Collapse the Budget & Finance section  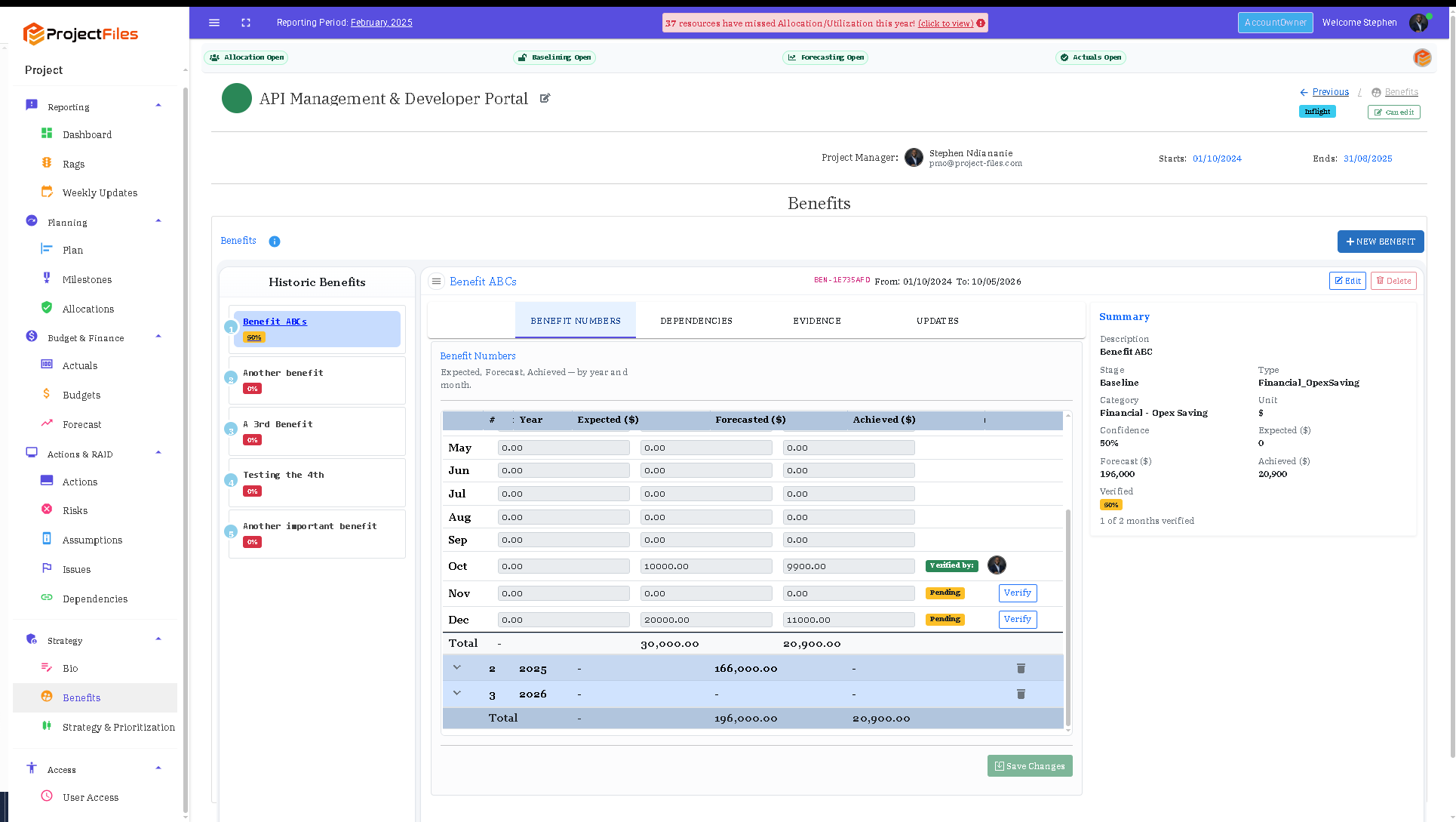click(158, 337)
